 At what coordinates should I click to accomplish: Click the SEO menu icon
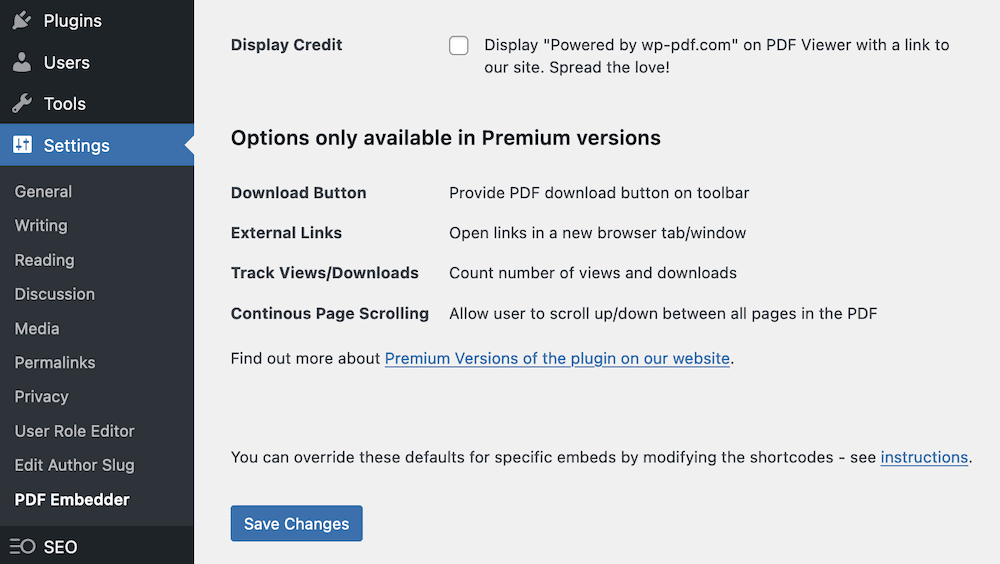[22, 547]
